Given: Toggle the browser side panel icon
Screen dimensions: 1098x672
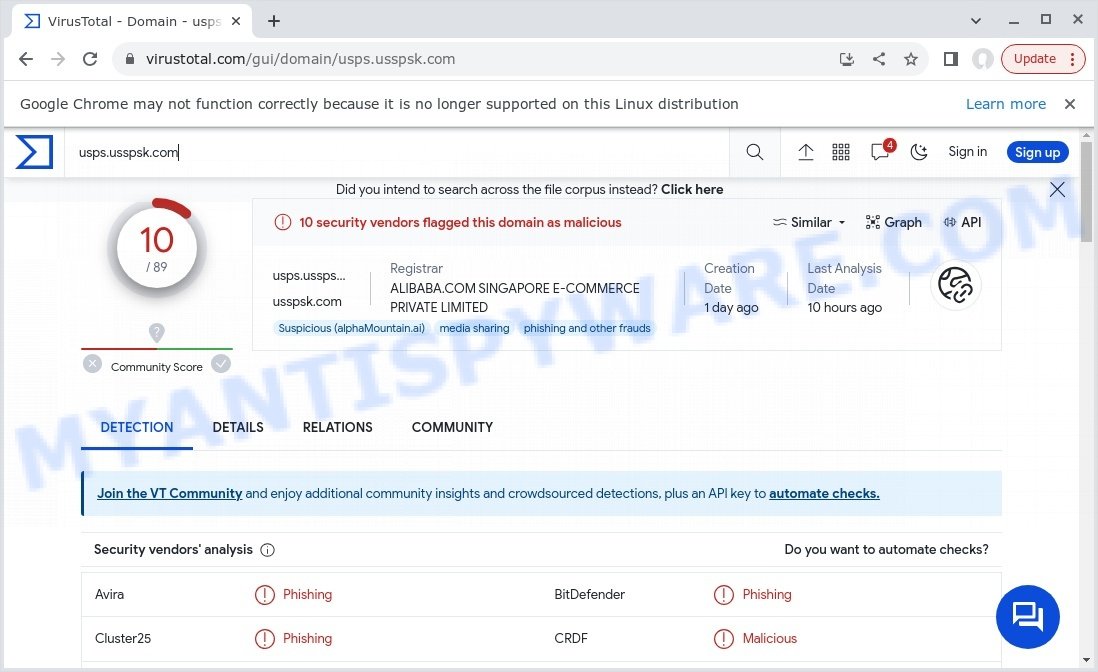Looking at the screenshot, I should tap(951, 59).
